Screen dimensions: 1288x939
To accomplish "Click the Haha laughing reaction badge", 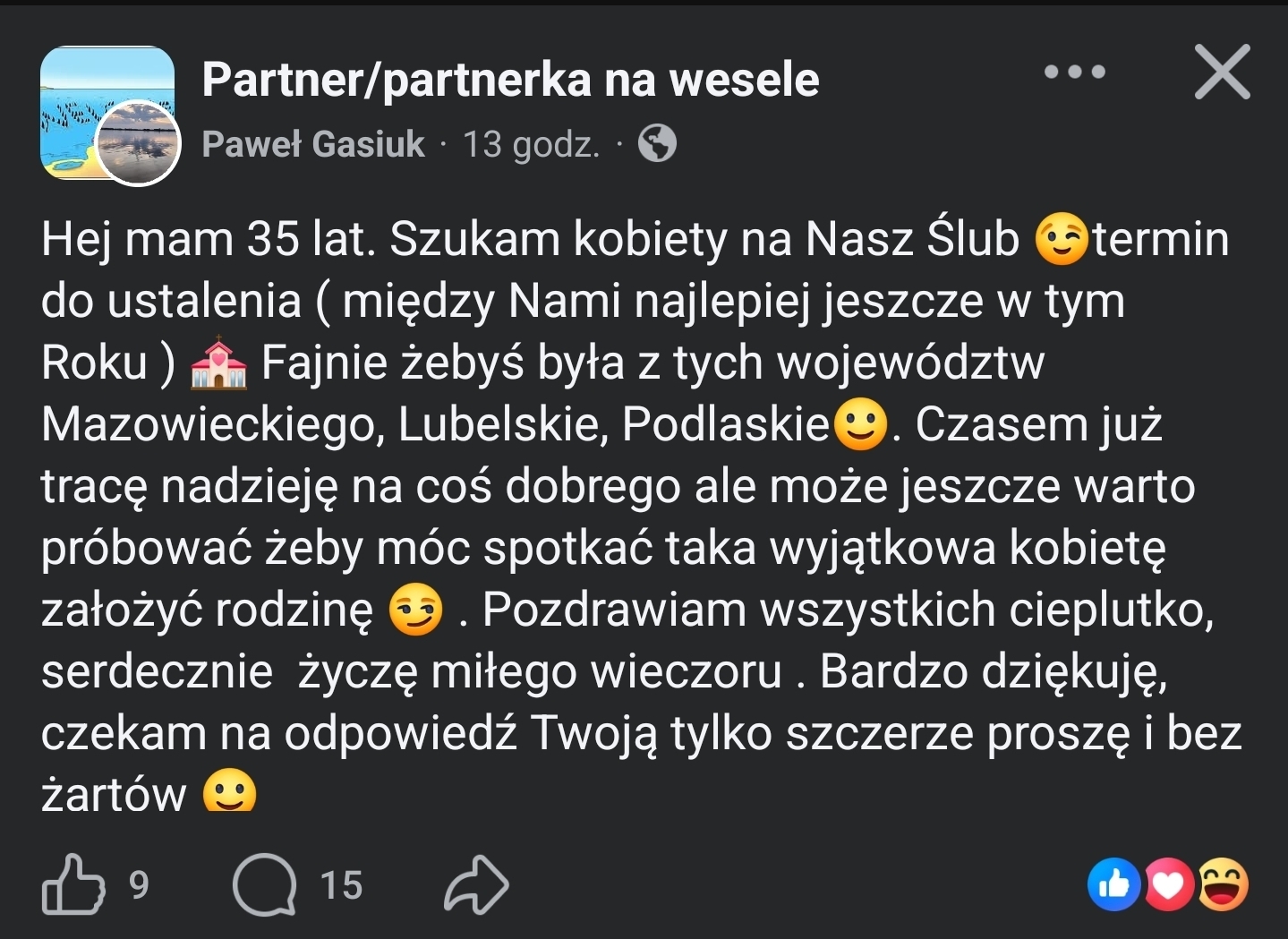I will pyautogui.click(x=1223, y=884).
